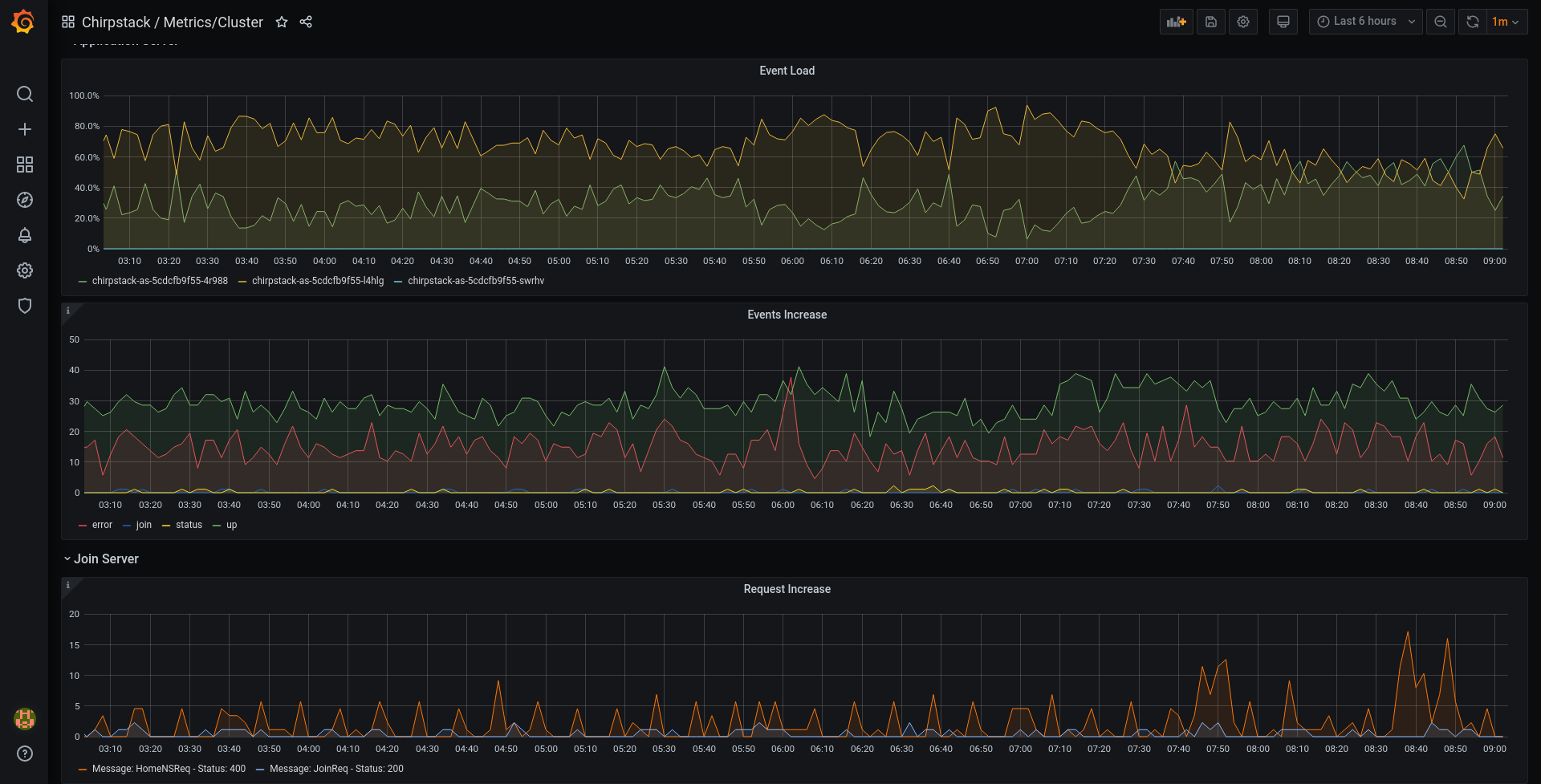Toggle chirpstack-as-5cdcfb9f55-l4hlg series in legend

click(318, 281)
